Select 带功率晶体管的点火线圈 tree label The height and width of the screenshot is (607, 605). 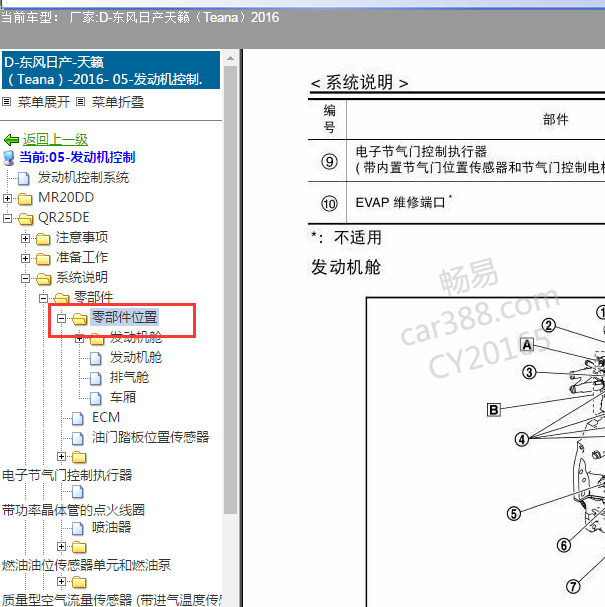(73, 510)
